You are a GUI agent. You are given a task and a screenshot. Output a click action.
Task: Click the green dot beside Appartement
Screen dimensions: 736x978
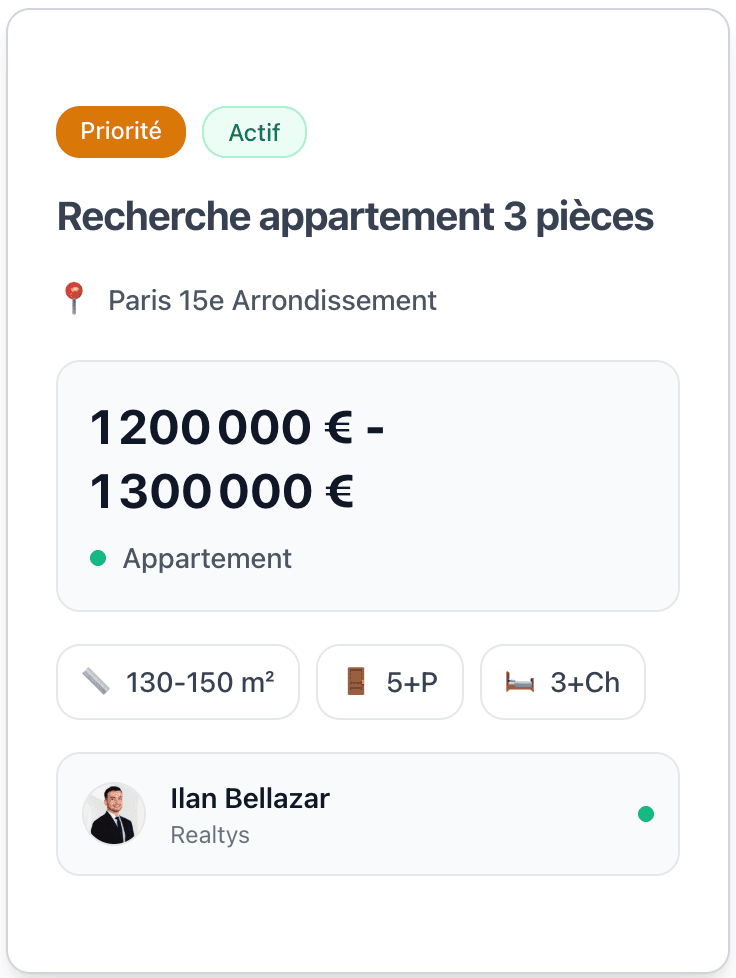tap(98, 558)
